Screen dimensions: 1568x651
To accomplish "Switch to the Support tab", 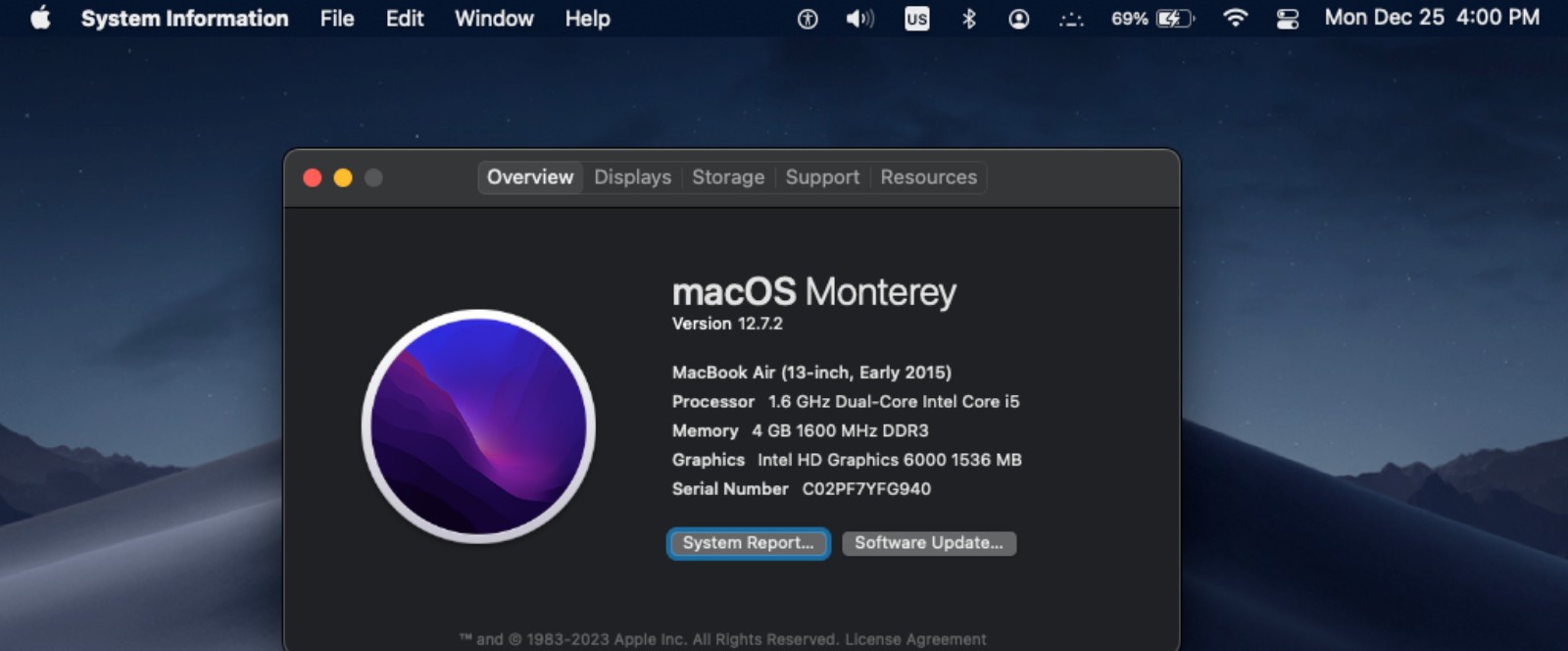I will [x=822, y=177].
